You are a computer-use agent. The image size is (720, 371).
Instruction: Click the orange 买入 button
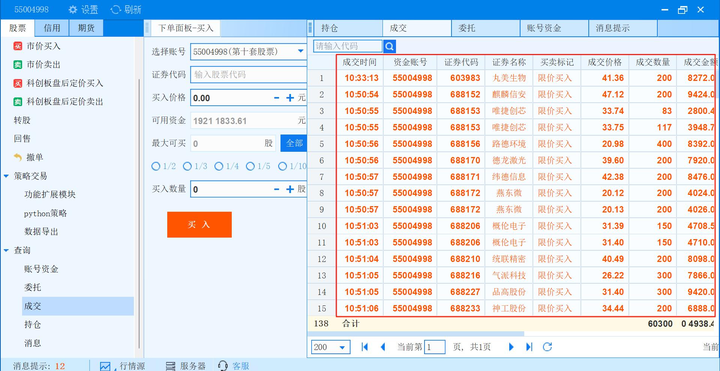(x=199, y=225)
